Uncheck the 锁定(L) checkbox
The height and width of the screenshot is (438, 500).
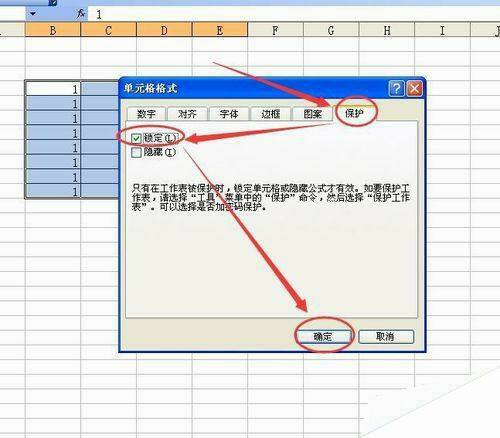click(136, 138)
